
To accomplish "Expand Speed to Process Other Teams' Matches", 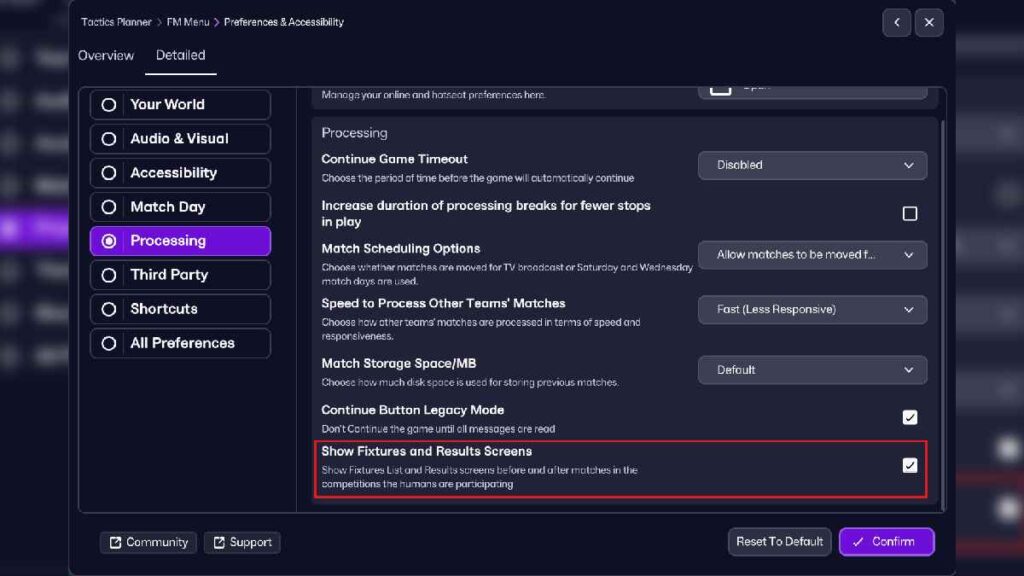I will (x=812, y=310).
